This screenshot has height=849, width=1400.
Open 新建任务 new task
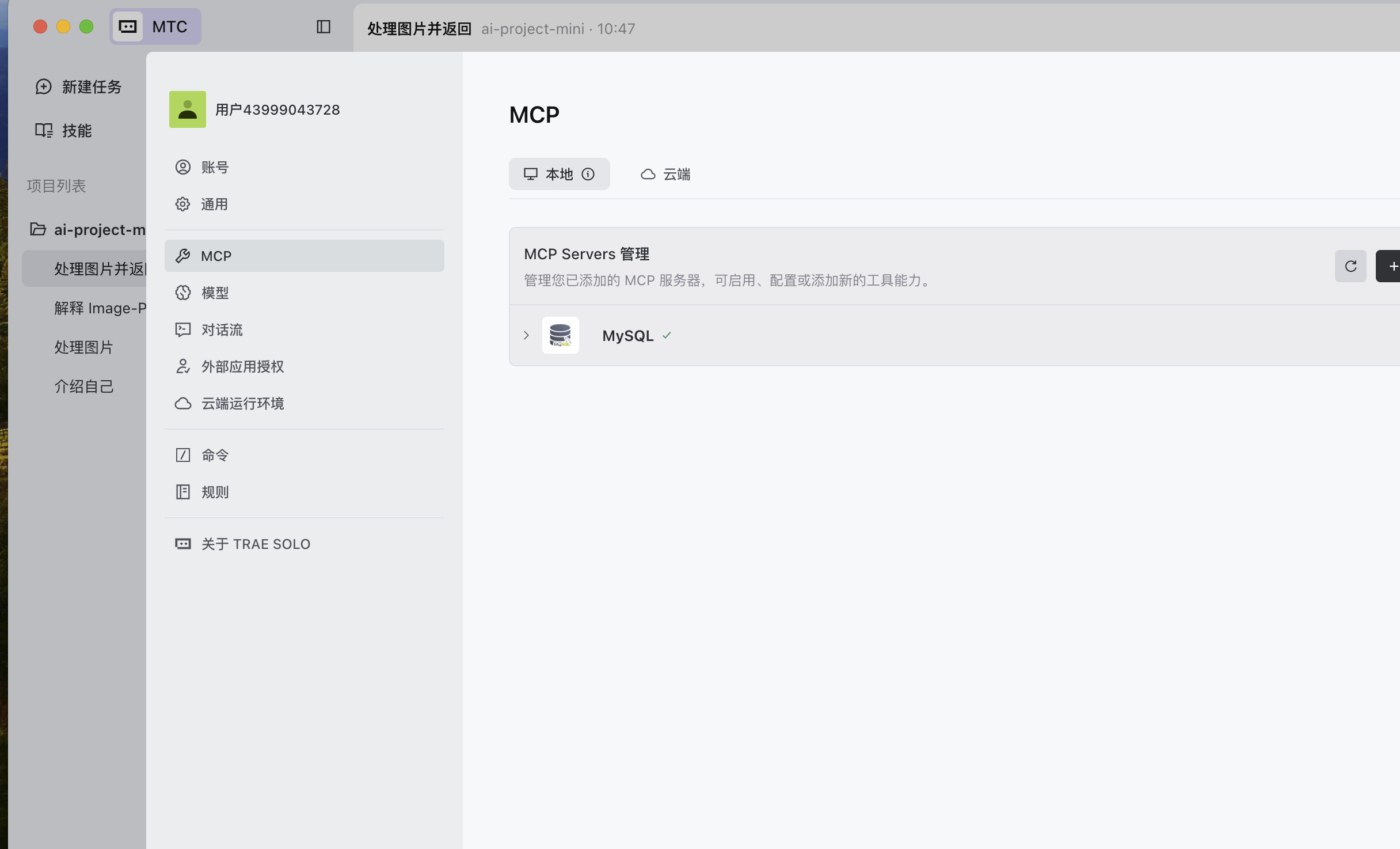[79, 86]
